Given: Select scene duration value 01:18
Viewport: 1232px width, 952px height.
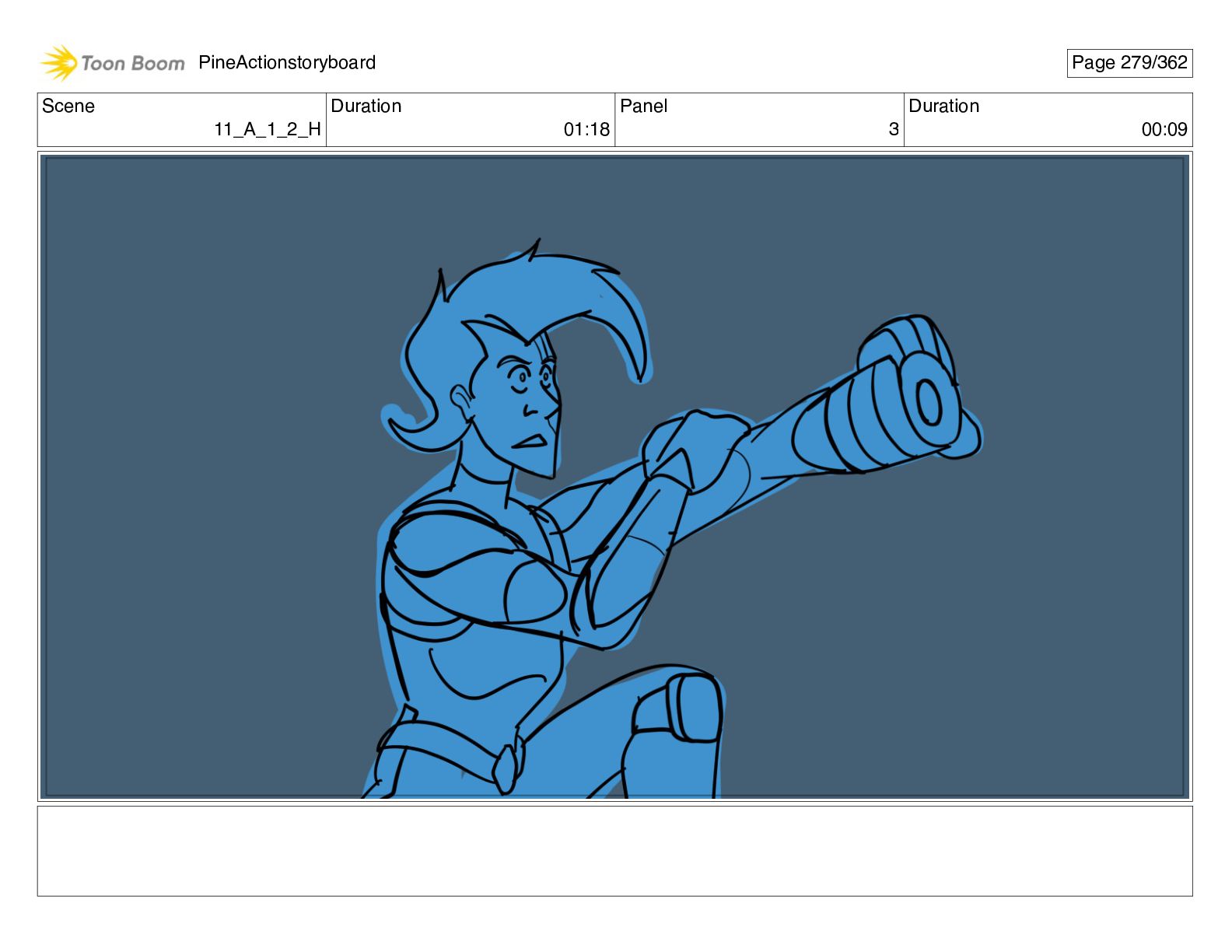Looking at the screenshot, I should (586, 130).
